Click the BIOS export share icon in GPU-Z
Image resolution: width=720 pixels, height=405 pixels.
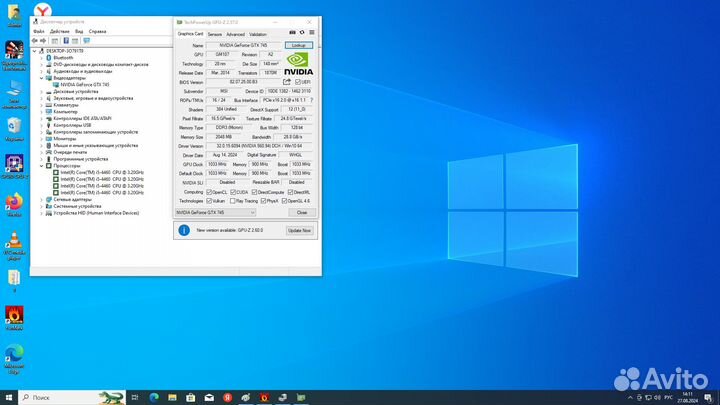(287, 82)
